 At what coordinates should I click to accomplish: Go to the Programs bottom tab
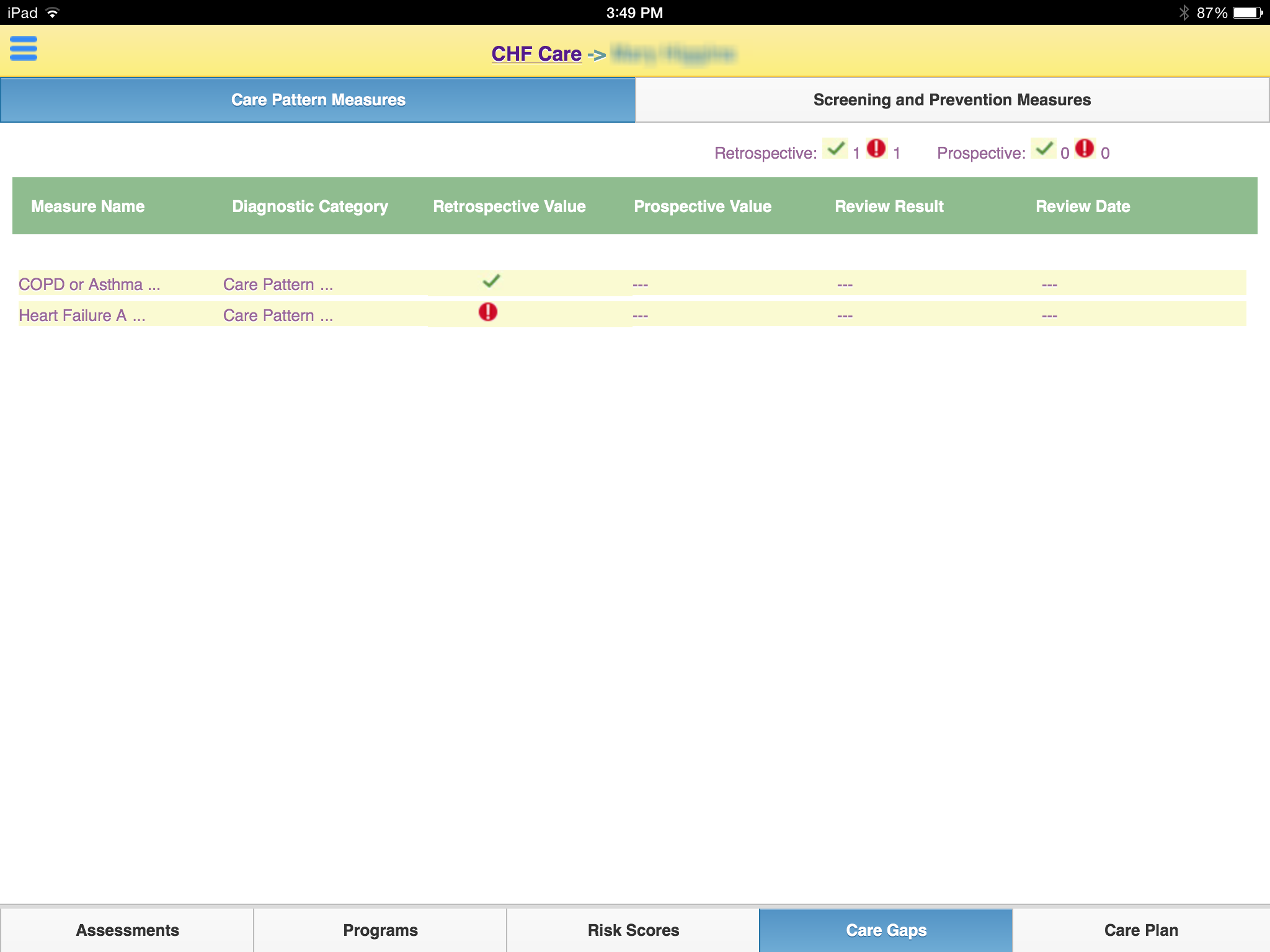point(380,930)
